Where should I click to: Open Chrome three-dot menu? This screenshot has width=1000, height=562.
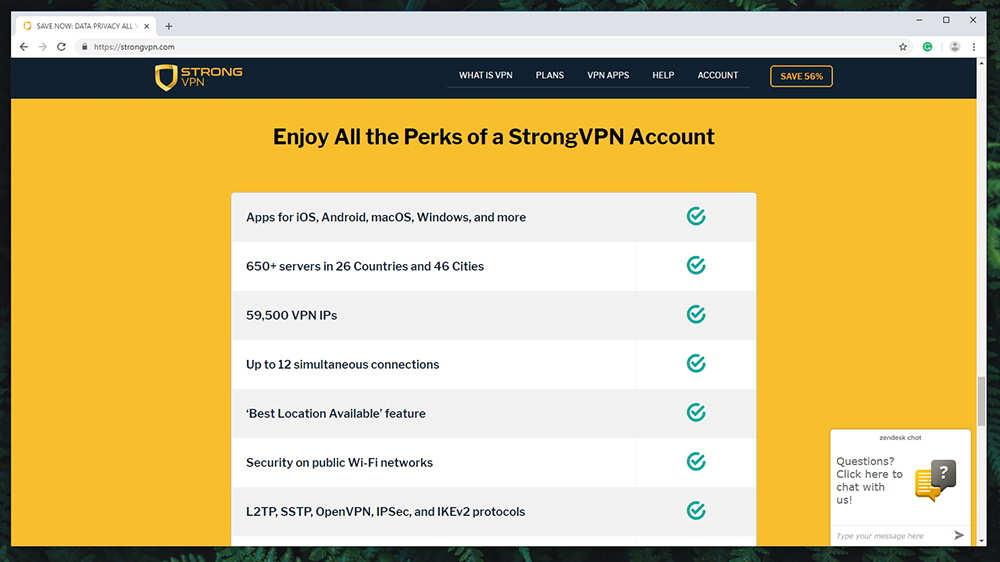(x=974, y=47)
